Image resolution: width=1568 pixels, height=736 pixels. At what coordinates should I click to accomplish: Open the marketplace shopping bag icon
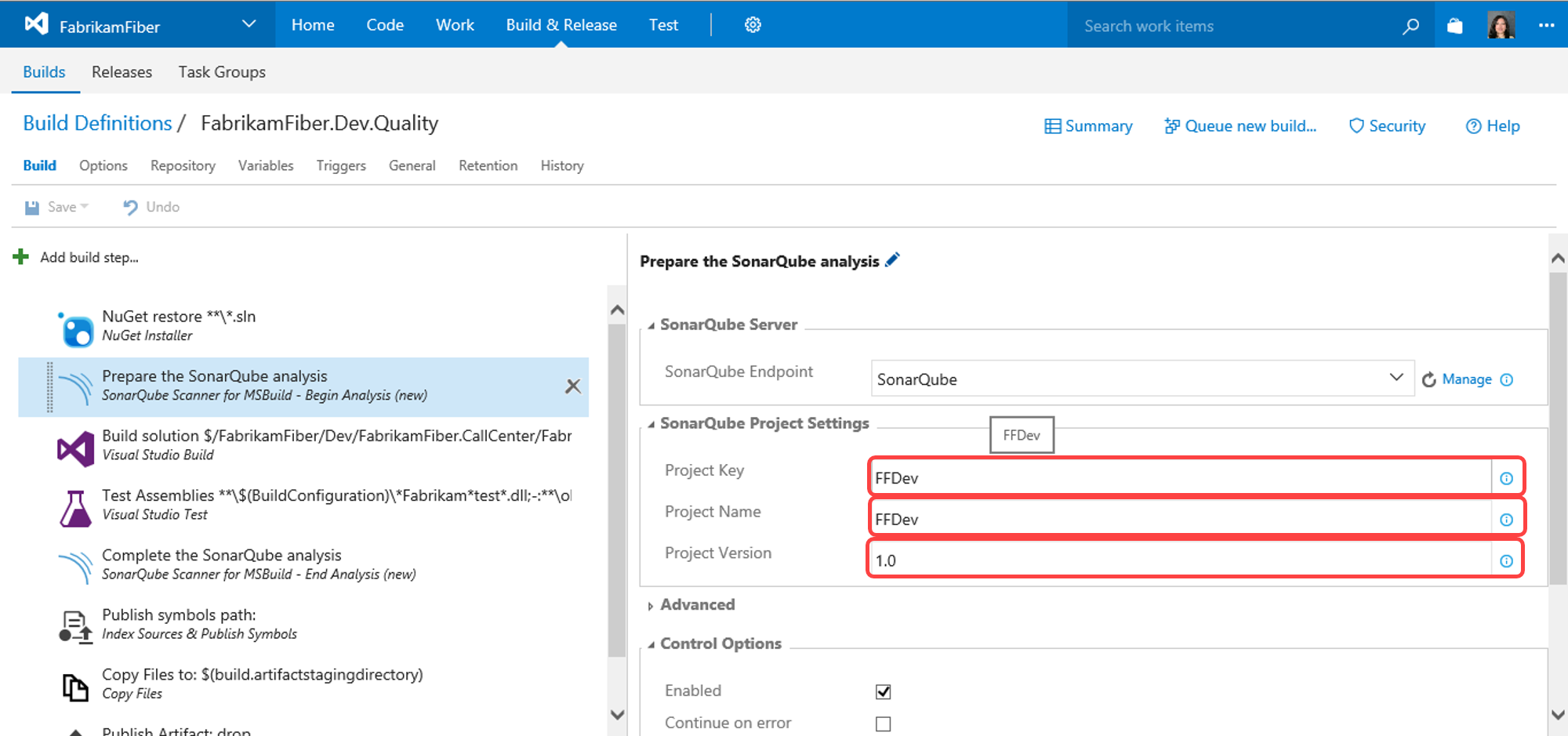tap(1455, 26)
